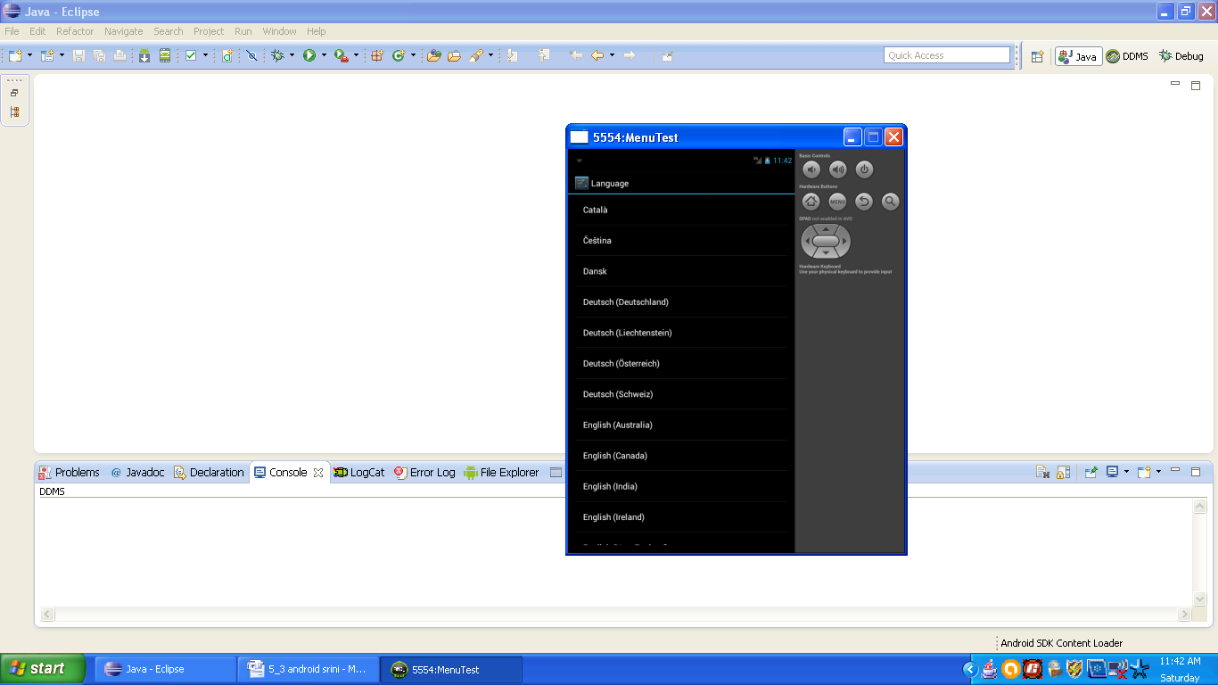This screenshot has width=1218, height=685.
Task: Select English (Canada) language option
Action: [x=681, y=455]
